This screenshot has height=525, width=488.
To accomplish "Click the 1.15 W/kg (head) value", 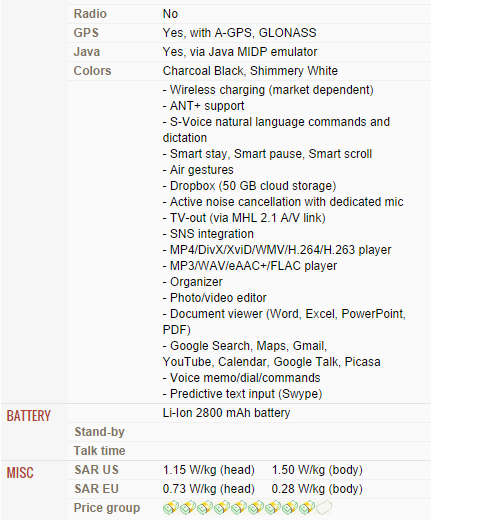I will [x=209, y=470].
